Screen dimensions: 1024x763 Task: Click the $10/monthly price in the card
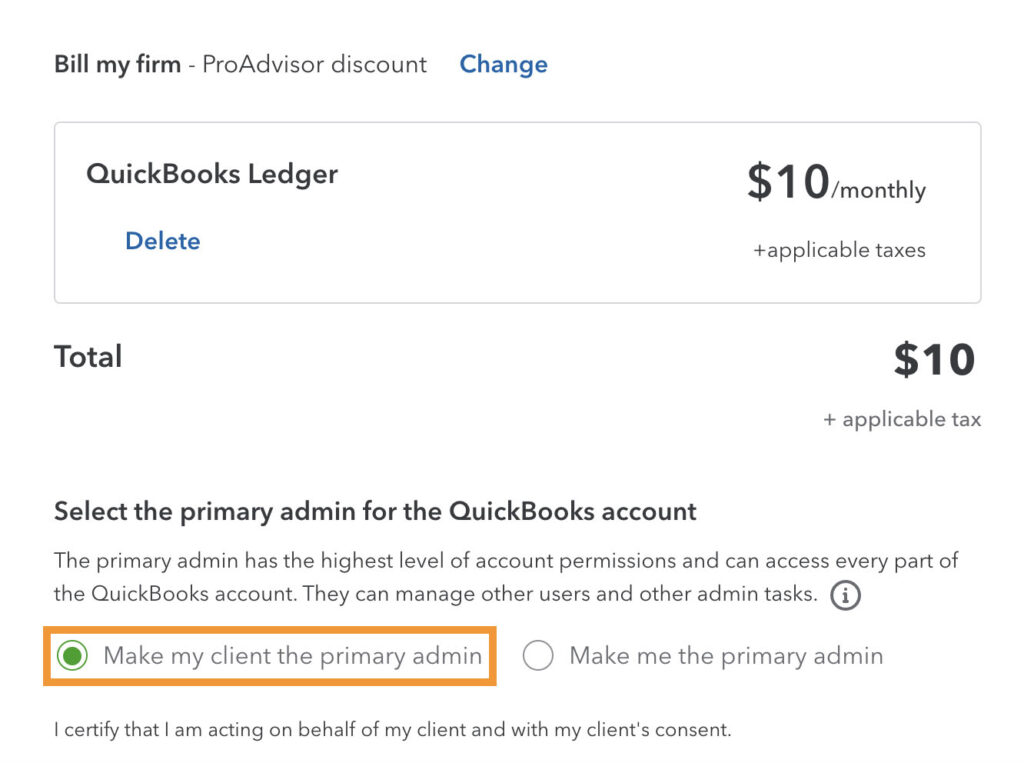[789, 183]
